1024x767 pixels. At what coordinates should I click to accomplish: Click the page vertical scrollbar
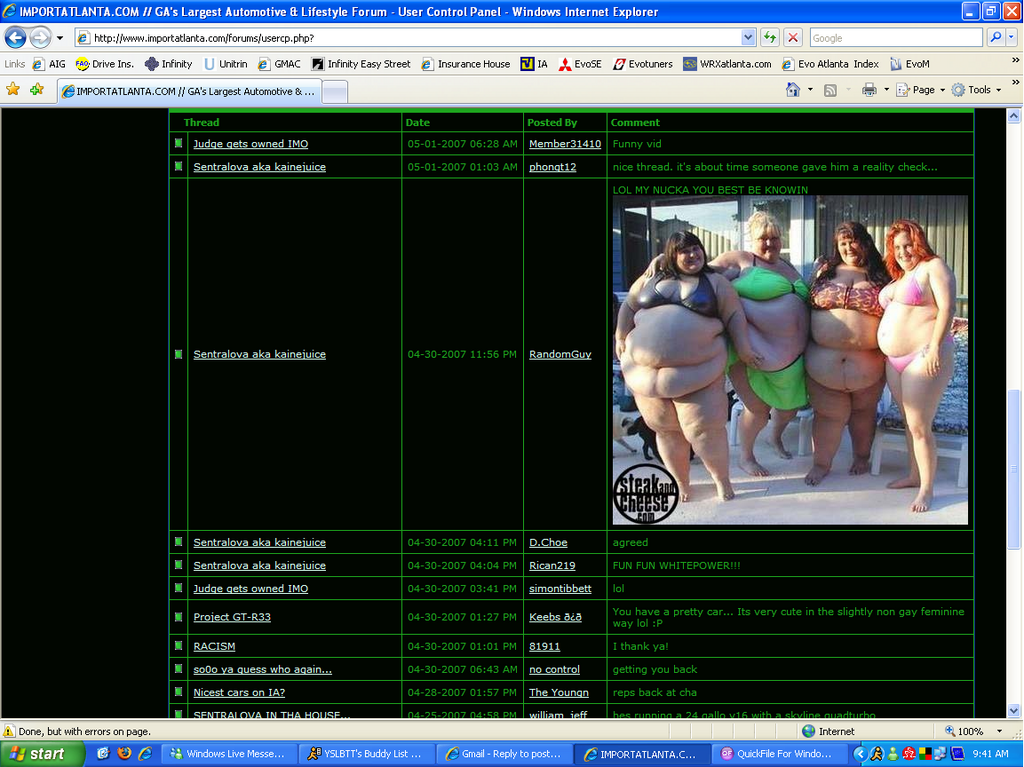click(1015, 470)
